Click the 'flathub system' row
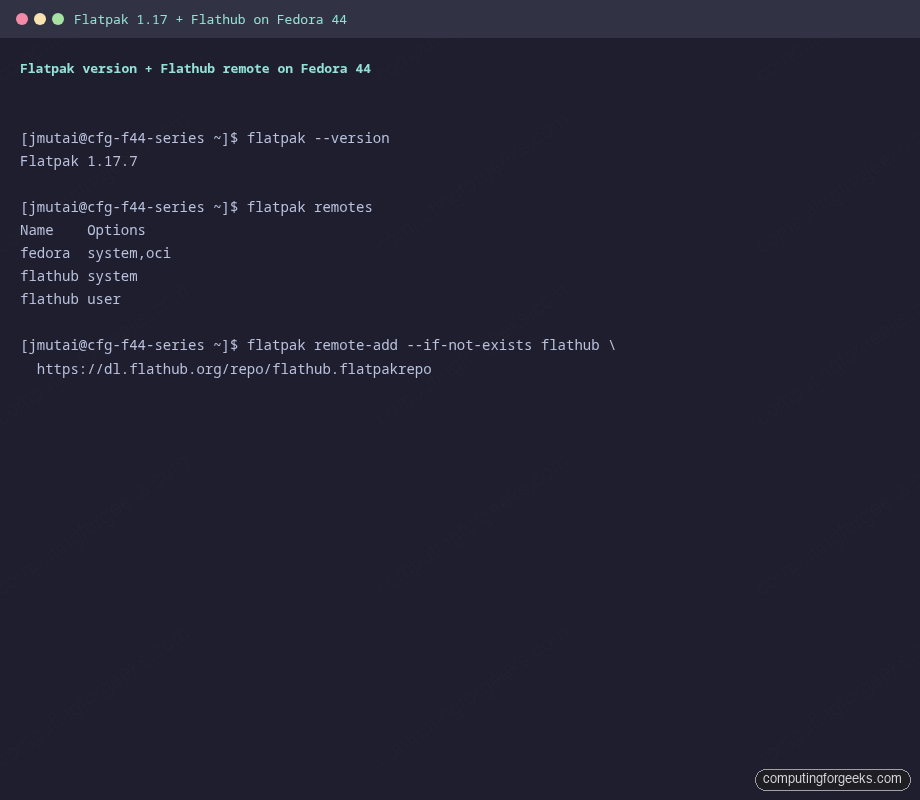The height and width of the screenshot is (800, 920). pyautogui.click(x=79, y=276)
